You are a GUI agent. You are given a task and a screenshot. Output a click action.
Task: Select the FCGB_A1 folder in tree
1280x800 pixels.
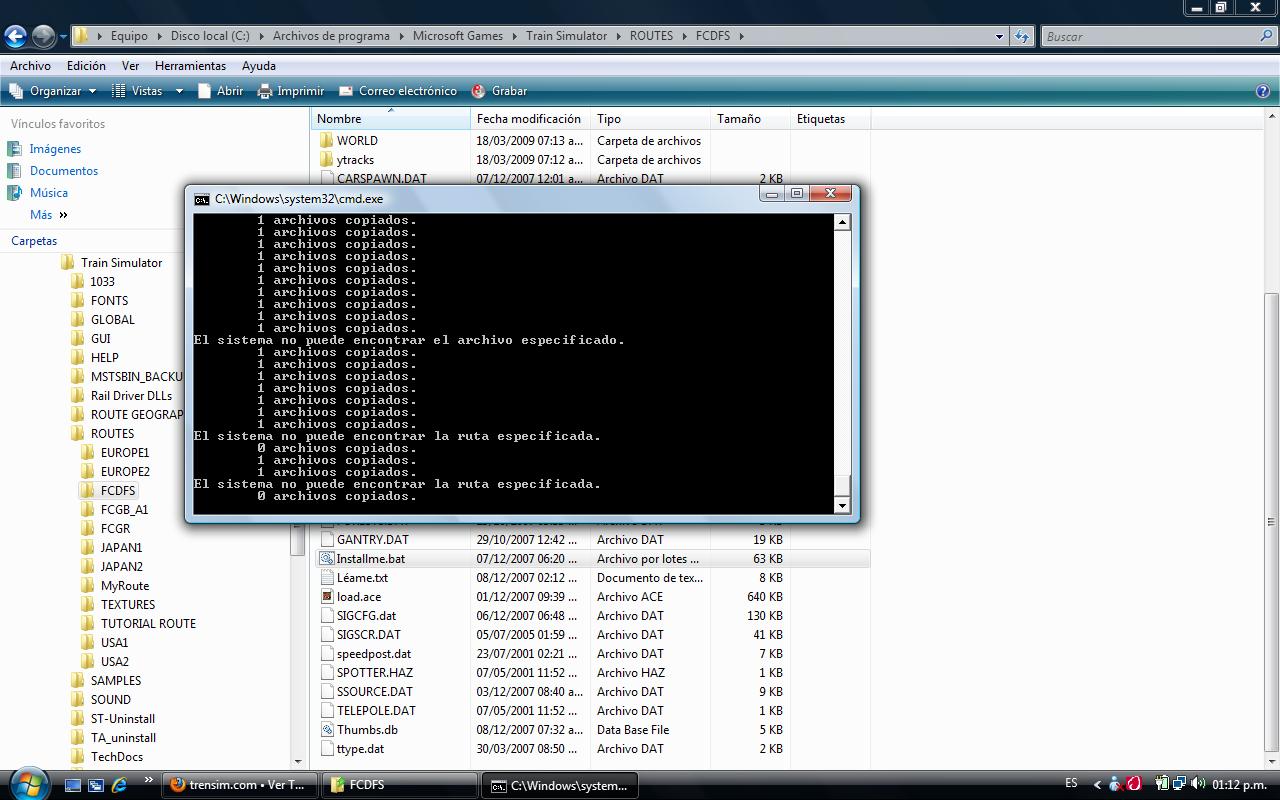124,510
